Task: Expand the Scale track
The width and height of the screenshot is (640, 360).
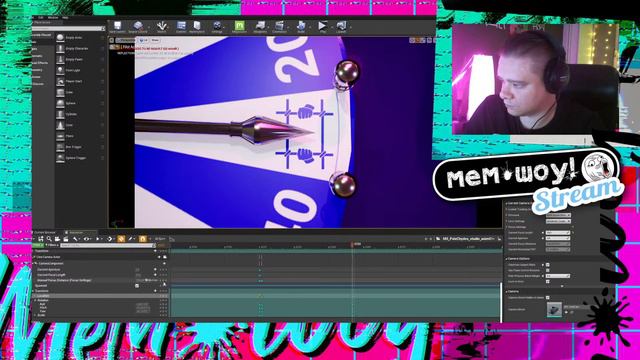Action: coord(36,315)
